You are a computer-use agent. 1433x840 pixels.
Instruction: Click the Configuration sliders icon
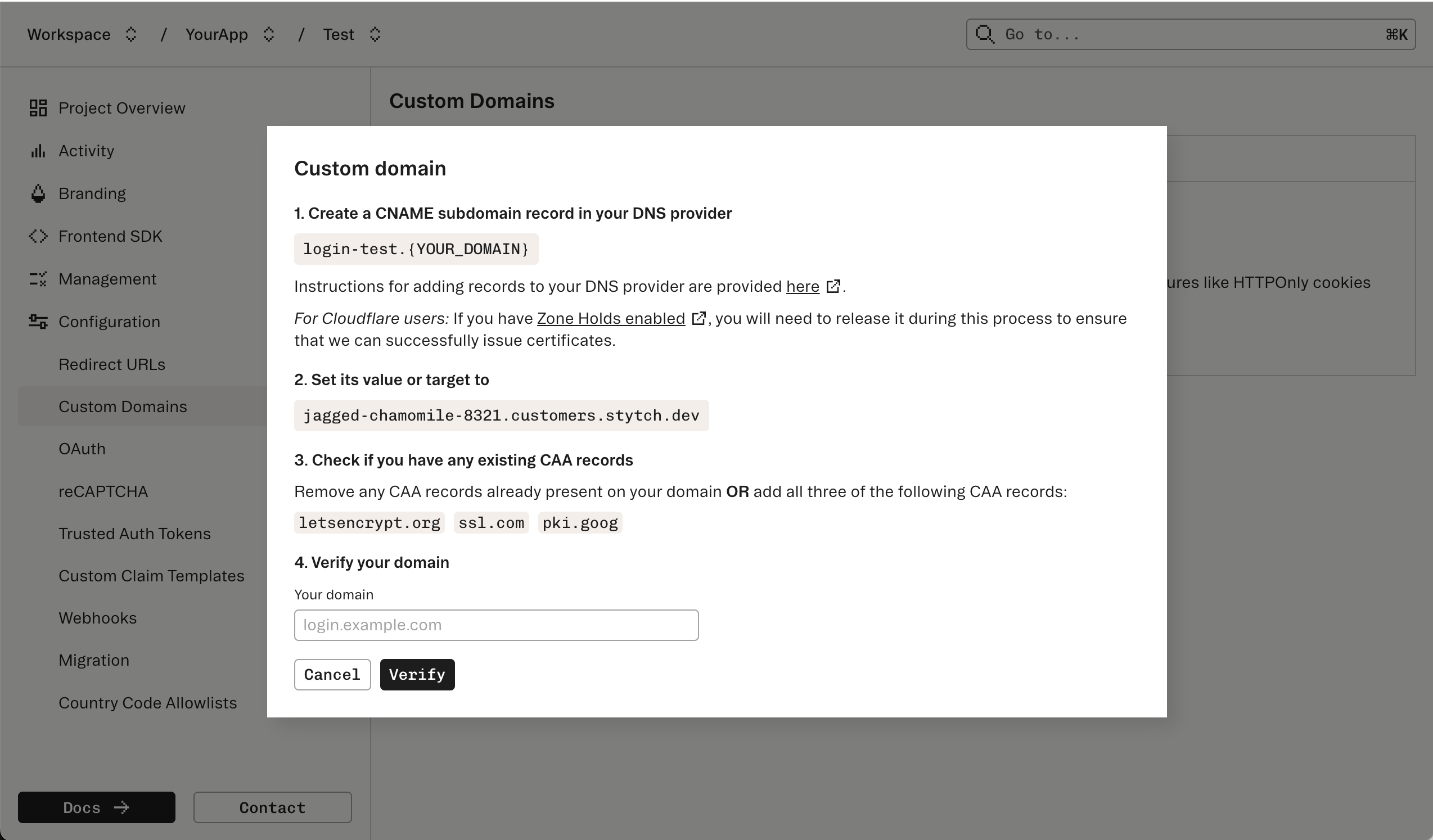tap(38, 321)
